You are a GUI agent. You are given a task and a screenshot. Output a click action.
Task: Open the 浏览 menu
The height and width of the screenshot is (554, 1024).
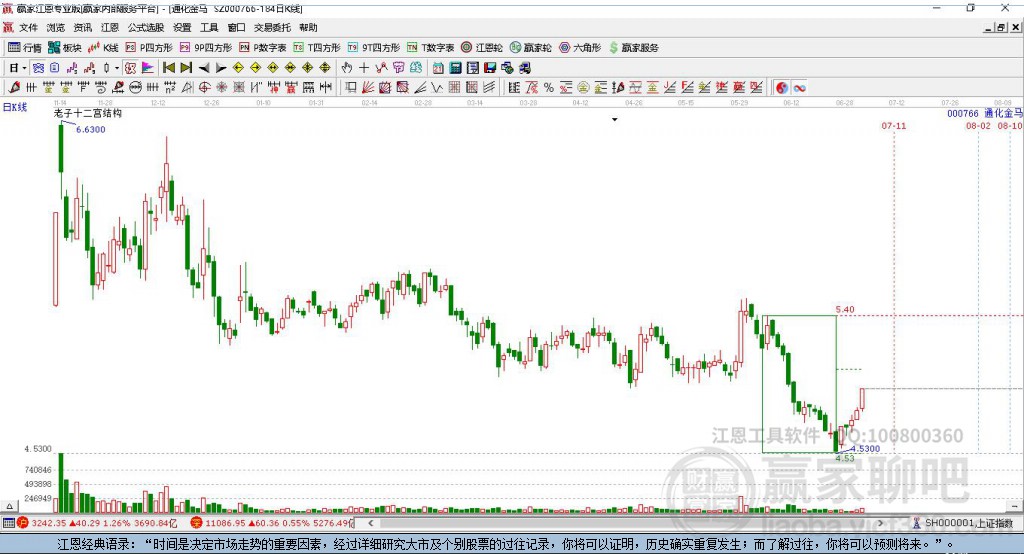56,27
